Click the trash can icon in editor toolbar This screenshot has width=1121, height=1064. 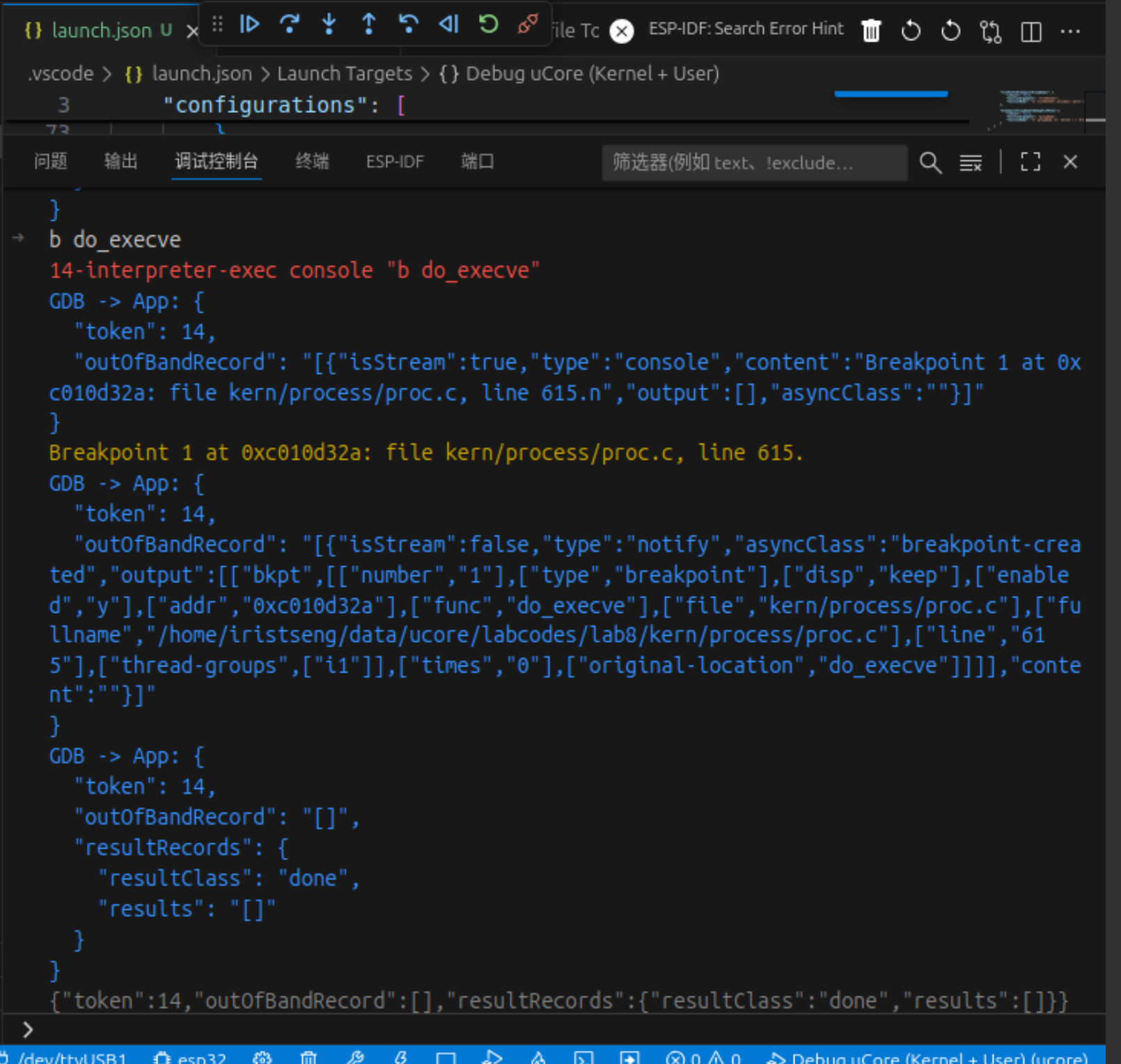(x=871, y=31)
